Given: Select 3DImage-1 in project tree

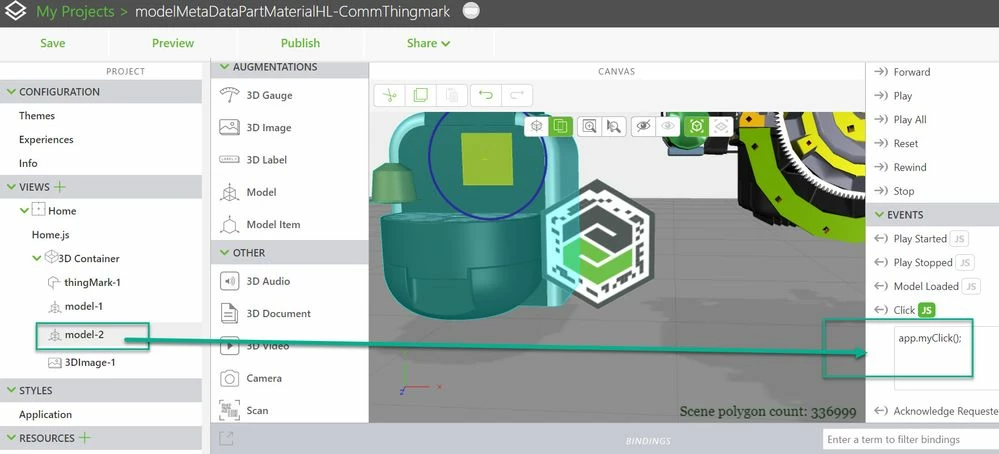Looking at the screenshot, I should coord(90,363).
